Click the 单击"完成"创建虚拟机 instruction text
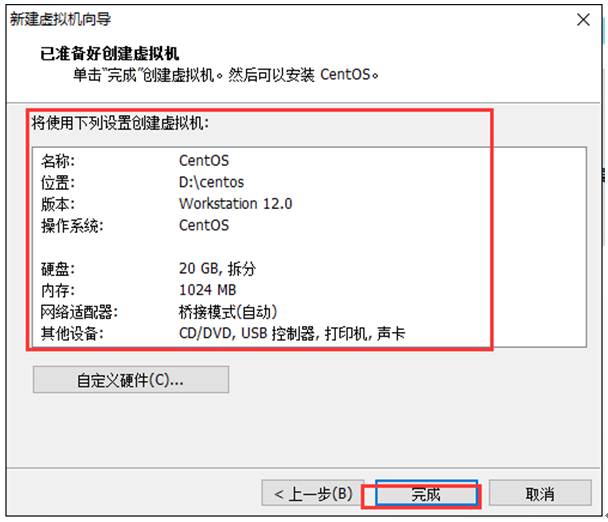The width and height of the screenshot is (608, 522). point(144,75)
